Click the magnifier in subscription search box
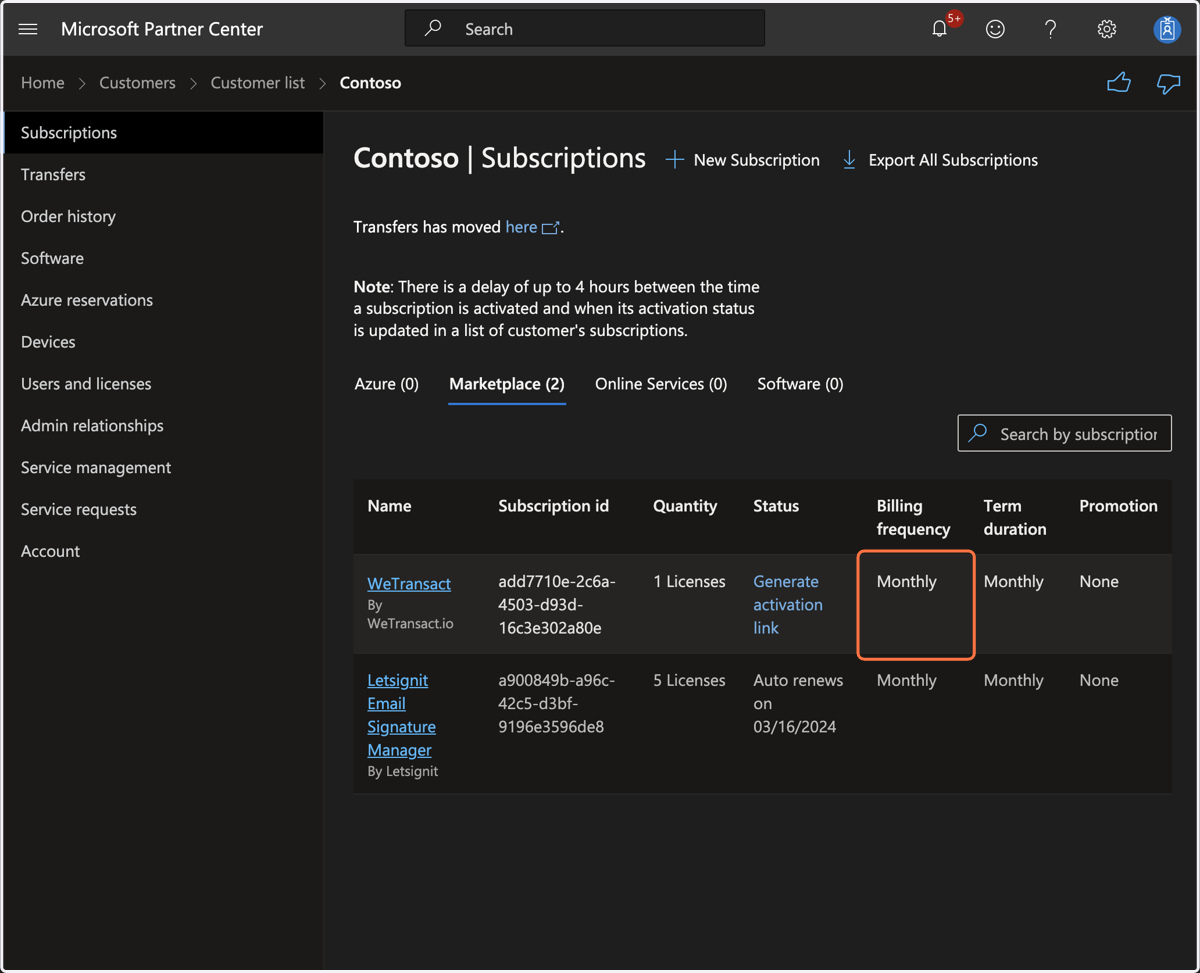Image resolution: width=1200 pixels, height=973 pixels. click(x=979, y=433)
